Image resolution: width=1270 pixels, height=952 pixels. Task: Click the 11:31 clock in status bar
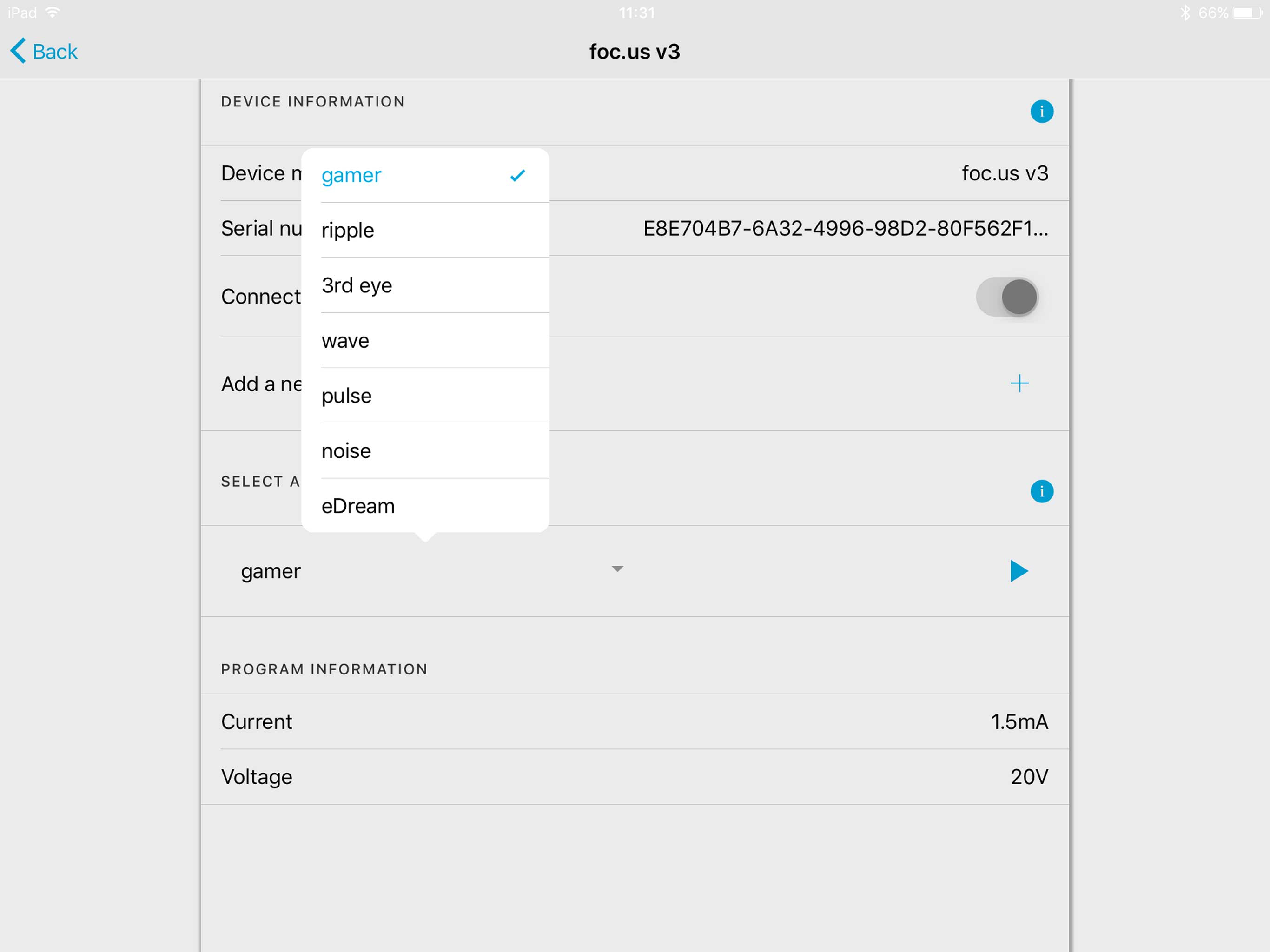(x=637, y=13)
